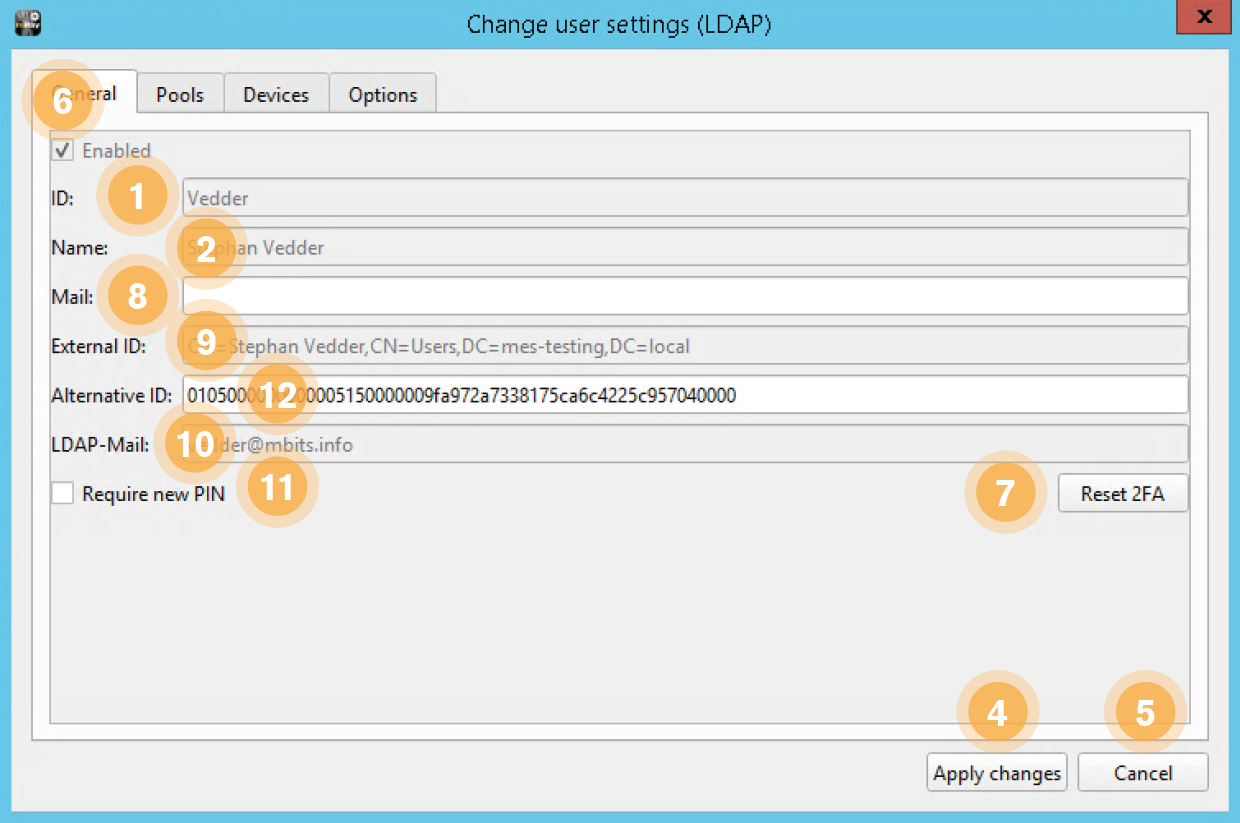The image size is (1240, 823).
Task: Click the numbered badge 12 over Alternative ID
Action: click(x=279, y=394)
